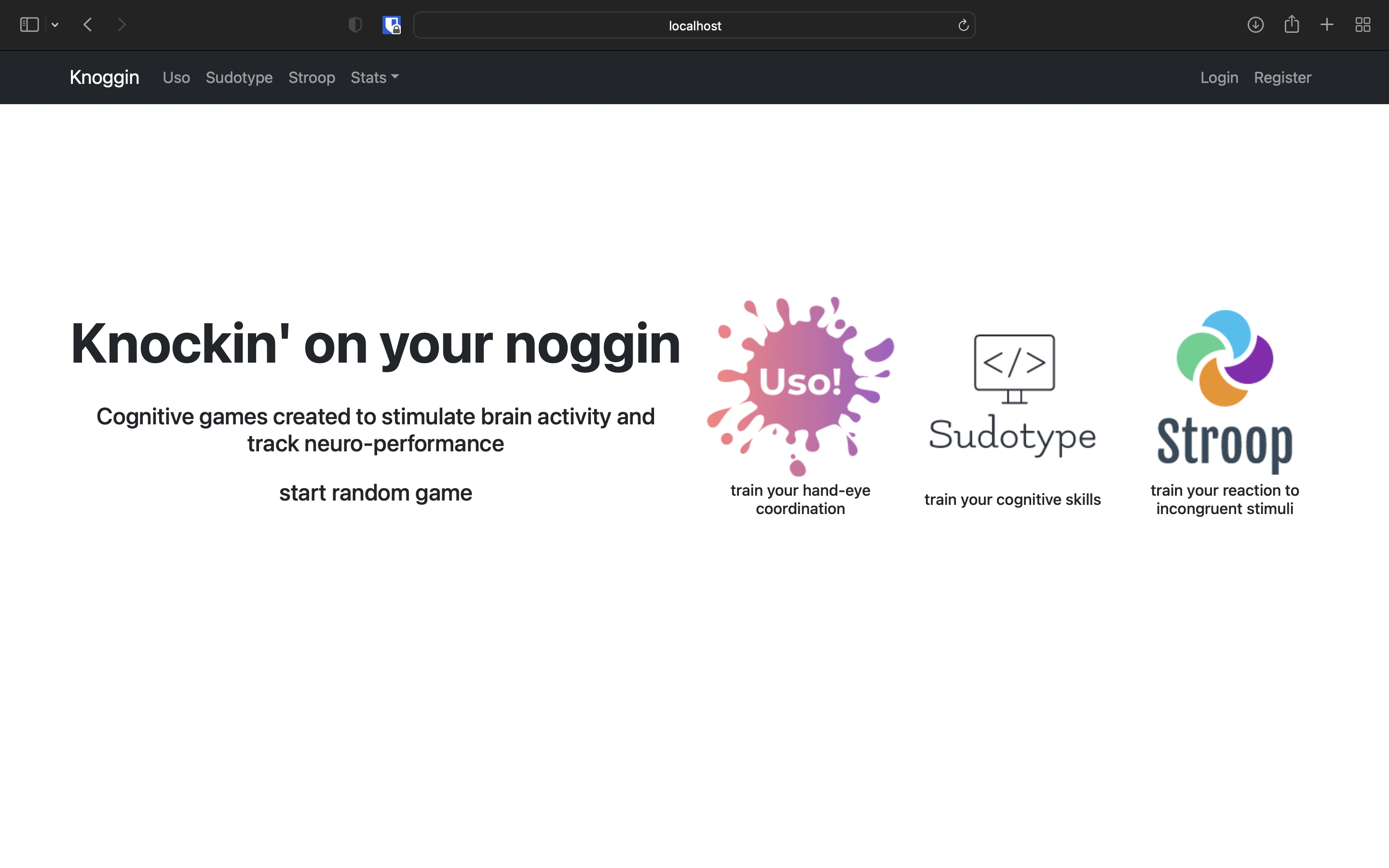Open a new tab with plus icon
This screenshot has height=868, width=1389.
pyautogui.click(x=1327, y=25)
